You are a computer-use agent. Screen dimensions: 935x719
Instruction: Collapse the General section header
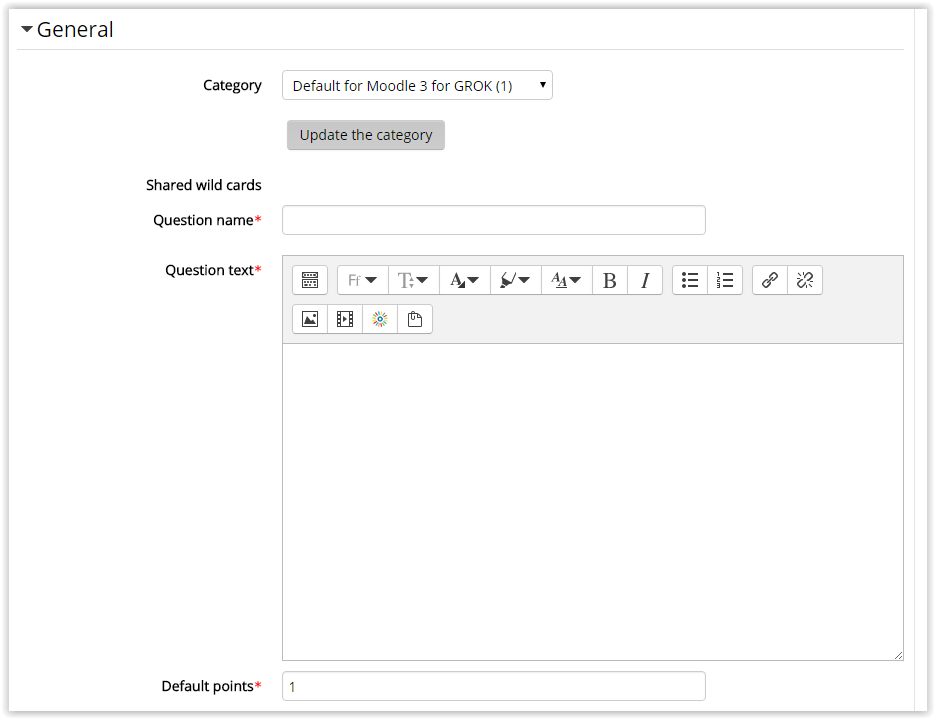[66, 29]
